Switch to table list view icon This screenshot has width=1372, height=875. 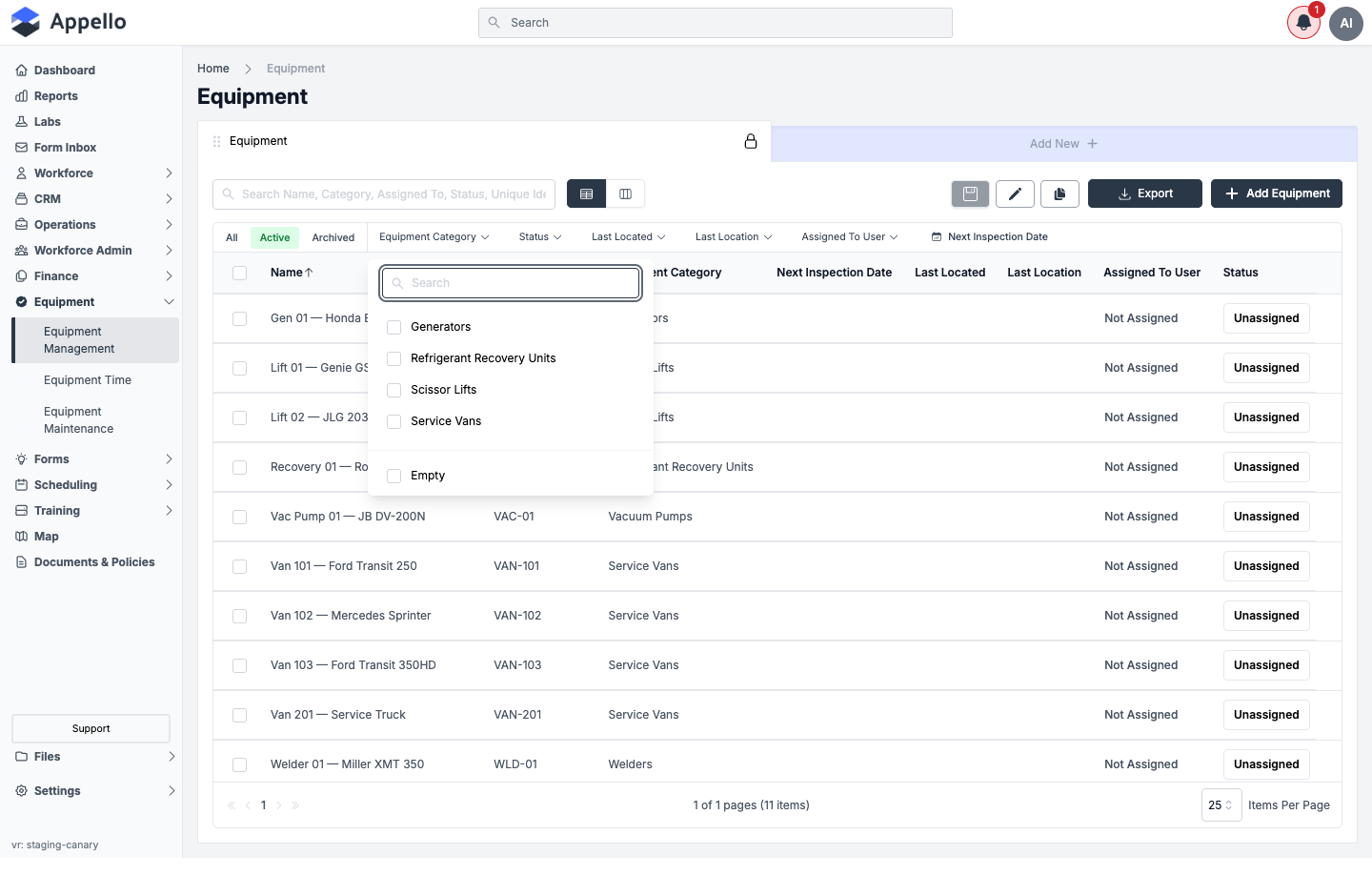pyautogui.click(x=587, y=193)
